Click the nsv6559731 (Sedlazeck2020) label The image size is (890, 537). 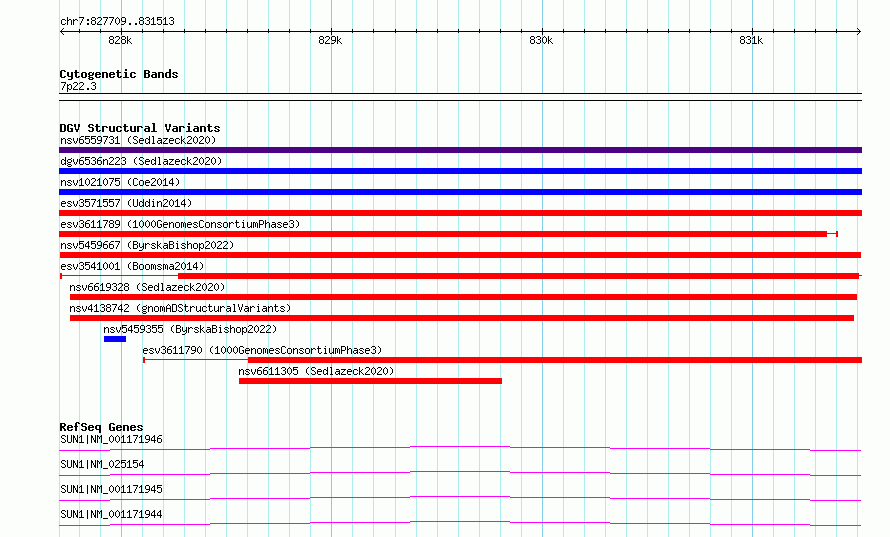point(138,140)
